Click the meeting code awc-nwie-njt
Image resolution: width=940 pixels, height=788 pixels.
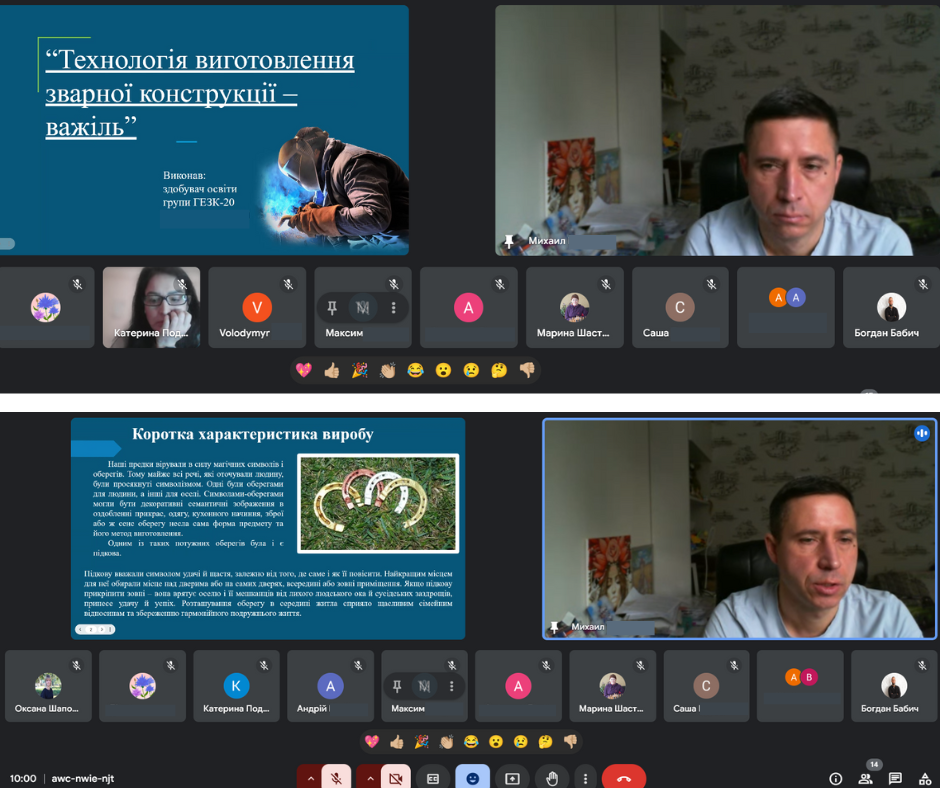pos(83,778)
